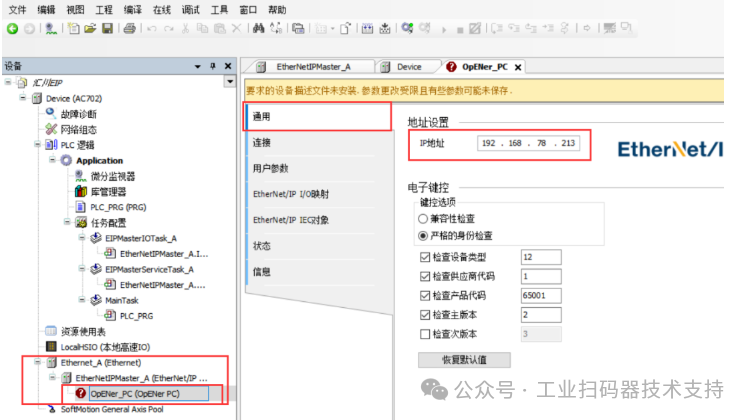This screenshot has height=420, width=748.
Task: Uncheck the check vendor code checkbox
Action: pyautogui.click(x=425, y=276)
